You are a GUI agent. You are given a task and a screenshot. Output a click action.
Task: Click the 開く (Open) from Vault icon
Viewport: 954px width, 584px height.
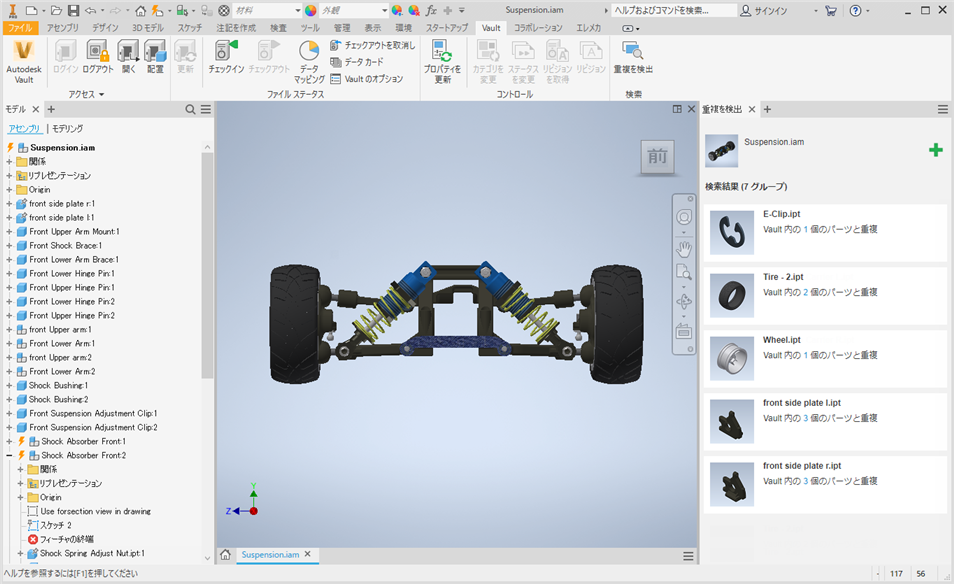coord(128,51)
